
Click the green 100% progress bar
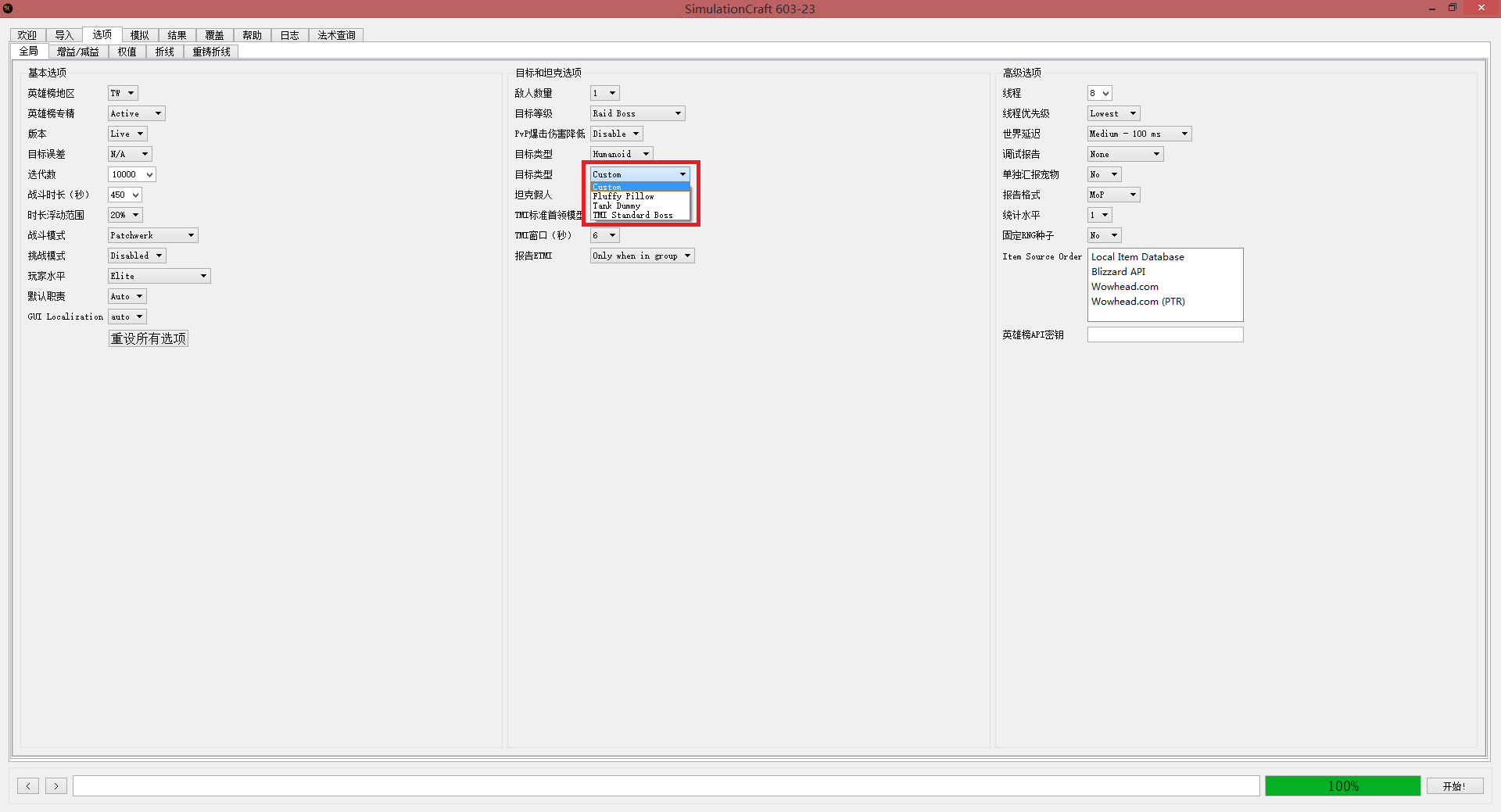[x=1343, y=786]
